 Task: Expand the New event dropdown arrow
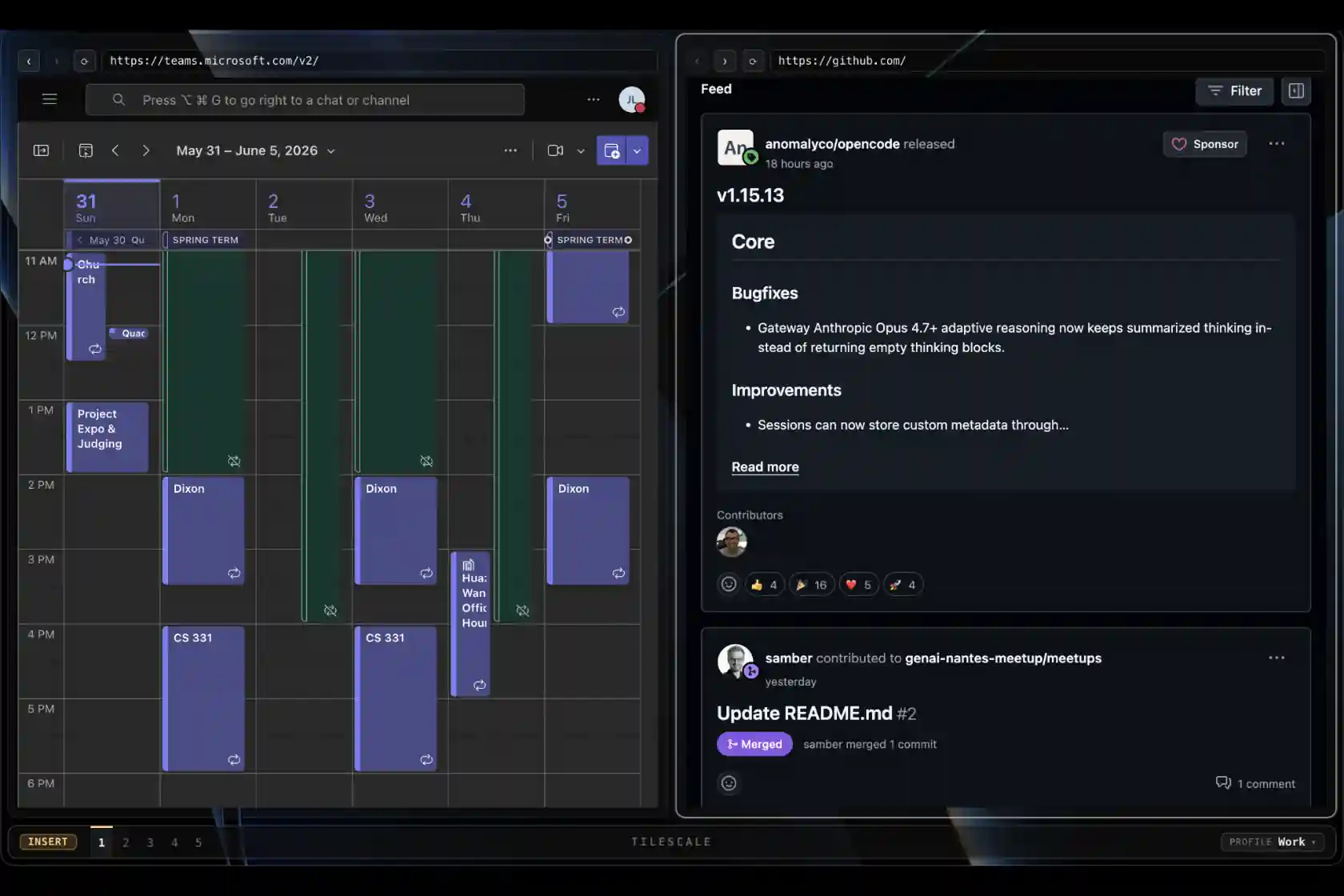tap(637, 150)
